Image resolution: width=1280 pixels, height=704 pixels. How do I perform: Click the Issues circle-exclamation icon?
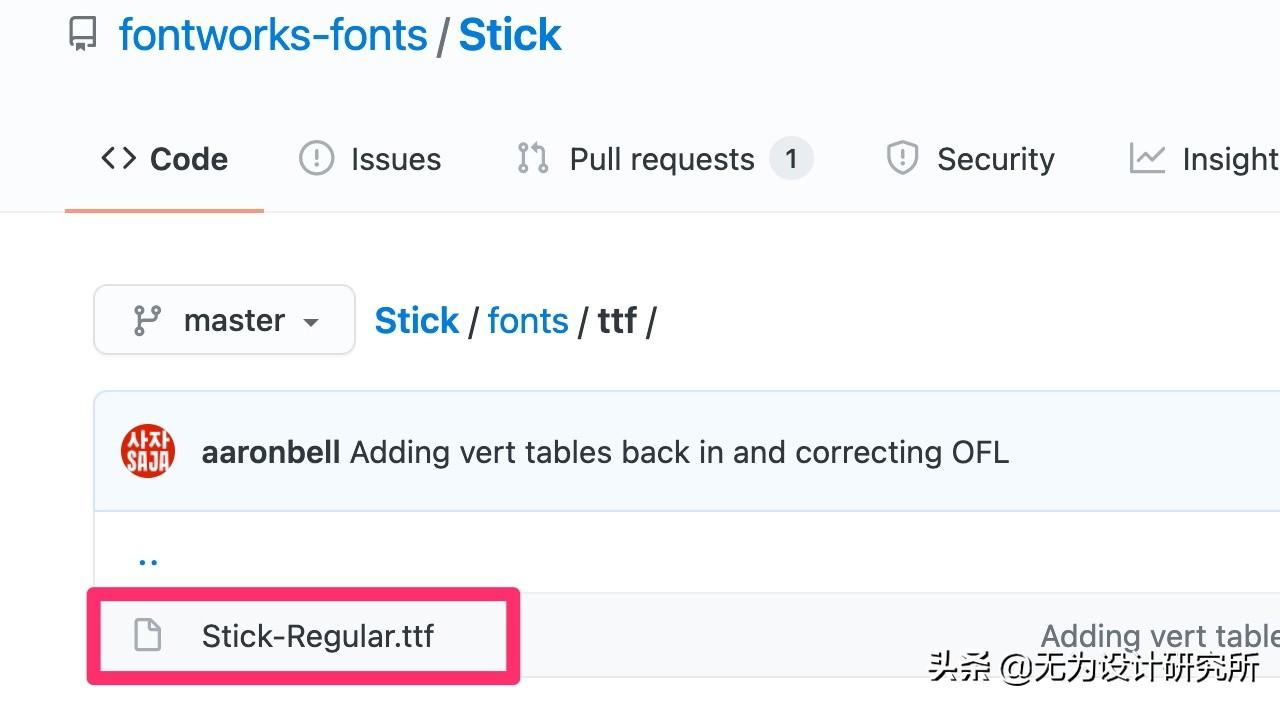point(316,159)
